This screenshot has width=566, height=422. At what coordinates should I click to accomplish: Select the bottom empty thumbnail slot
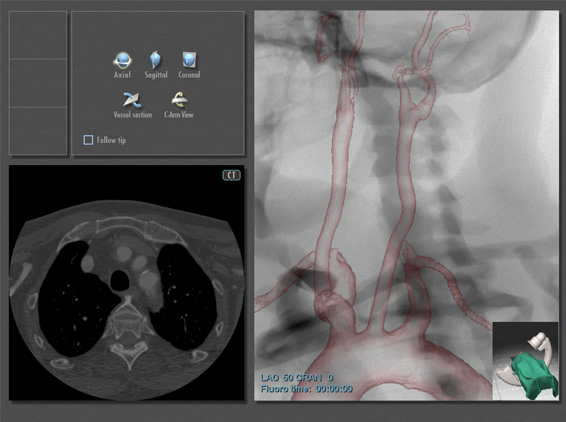(38, 131)
